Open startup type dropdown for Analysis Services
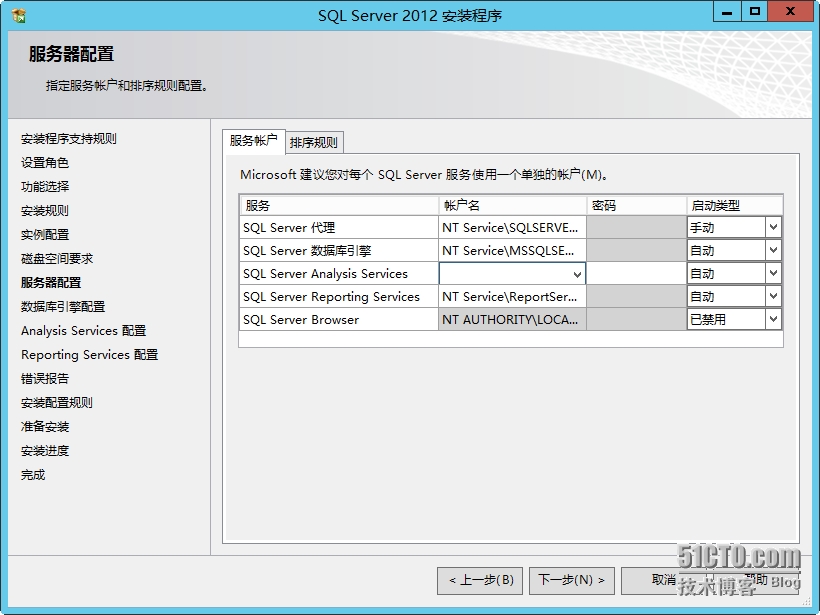820x615 pixels. (773, 274)
